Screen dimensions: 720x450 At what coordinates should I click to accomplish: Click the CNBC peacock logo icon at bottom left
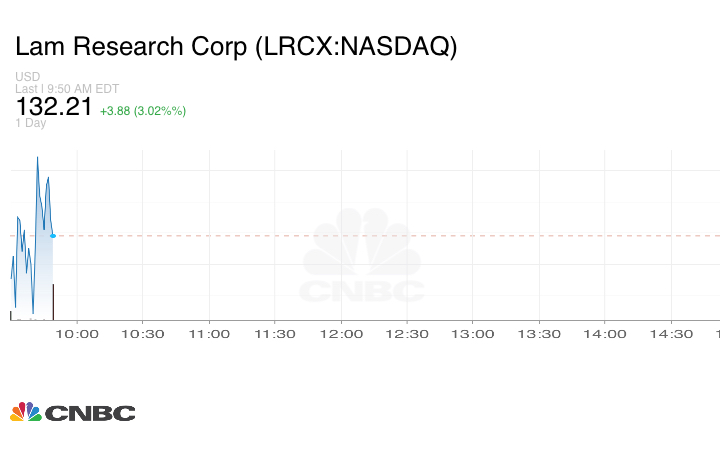coord(26,412)
